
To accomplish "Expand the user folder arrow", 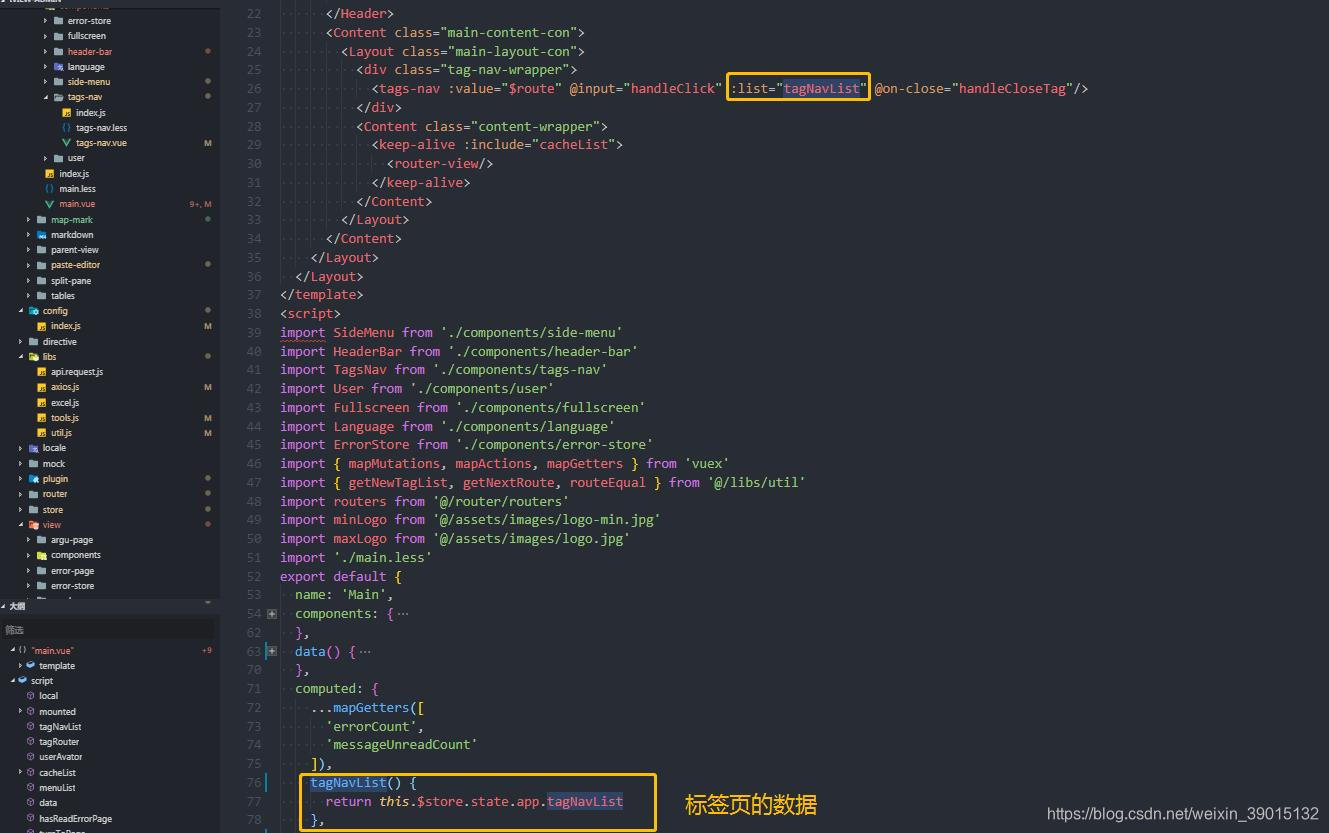I will pos(45,158).
